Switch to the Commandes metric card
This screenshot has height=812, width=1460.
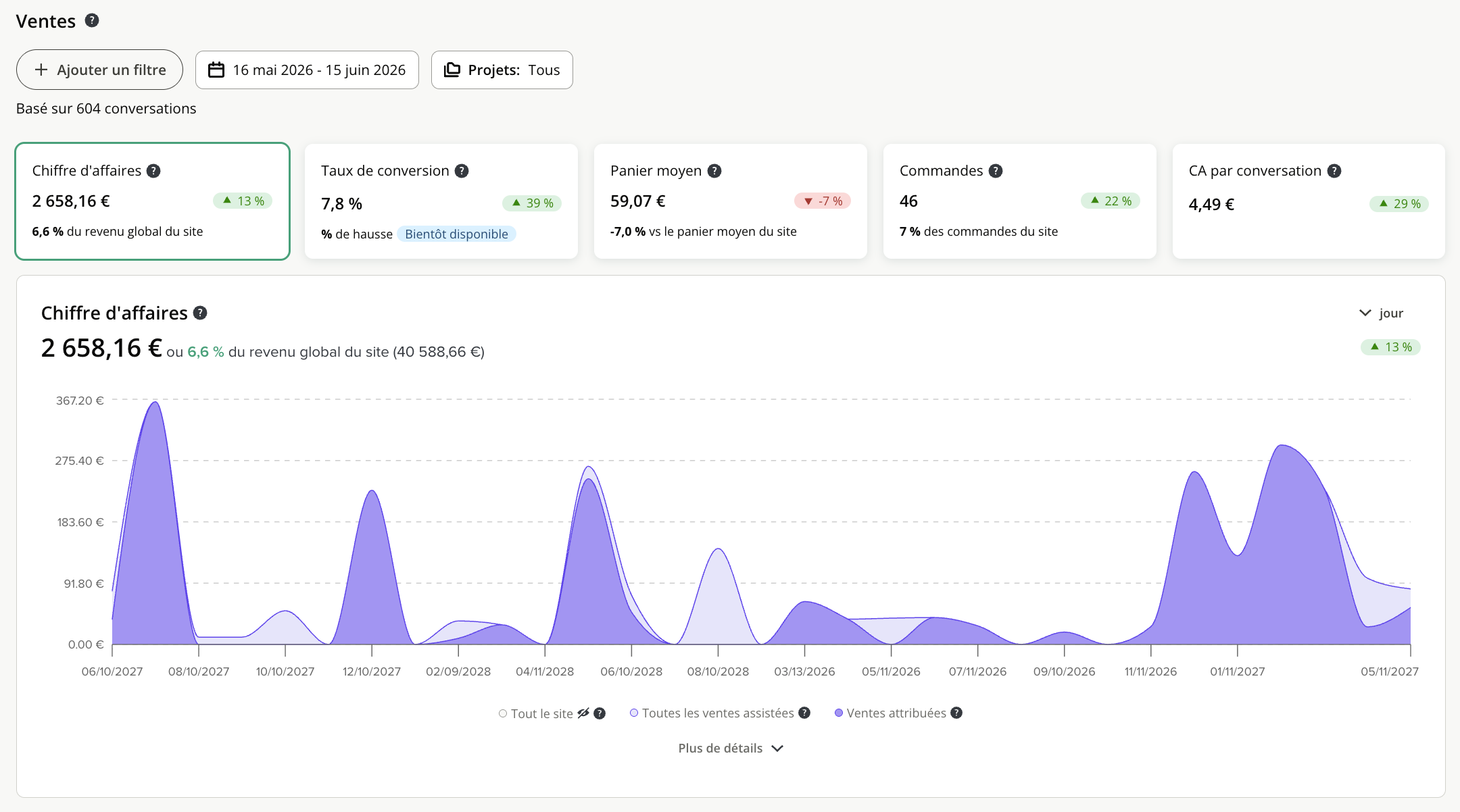point(1020,201)
